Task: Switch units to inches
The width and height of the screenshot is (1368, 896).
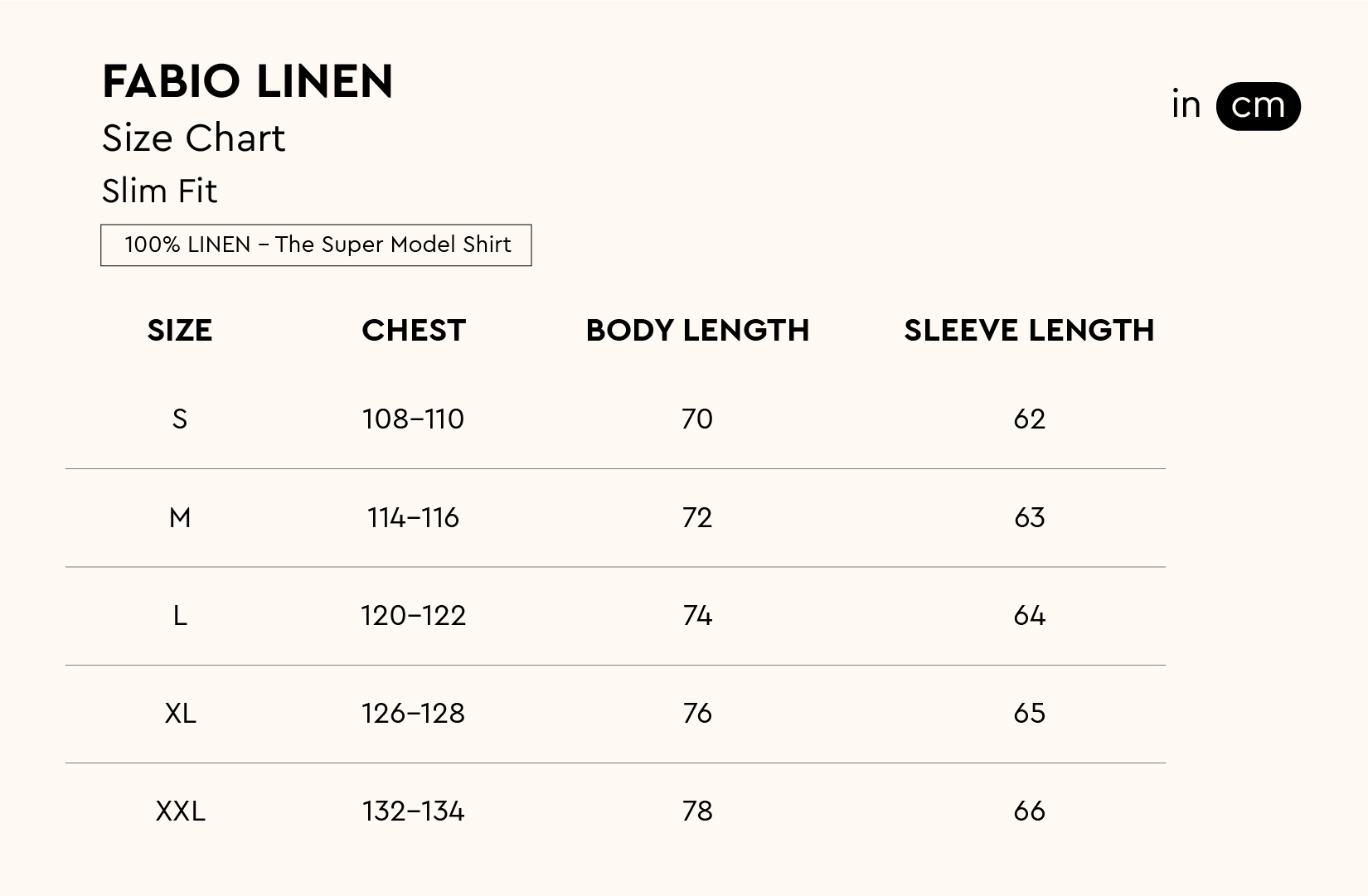Action: point(1186,105)
